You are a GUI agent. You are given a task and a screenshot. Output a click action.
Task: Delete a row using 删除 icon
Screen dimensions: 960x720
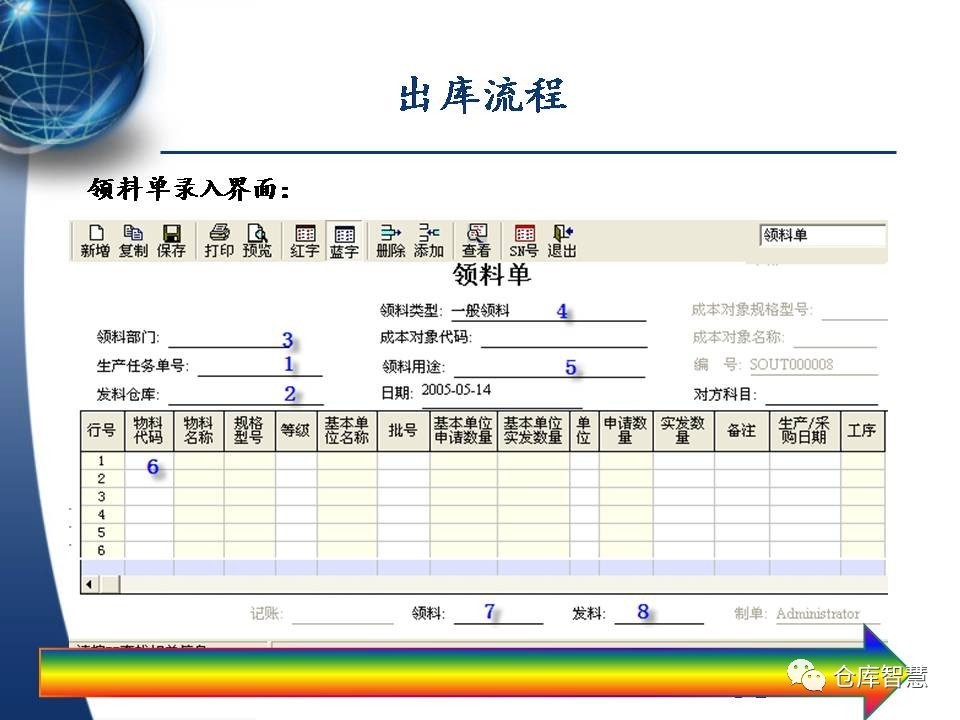click(x=390, y=240)
